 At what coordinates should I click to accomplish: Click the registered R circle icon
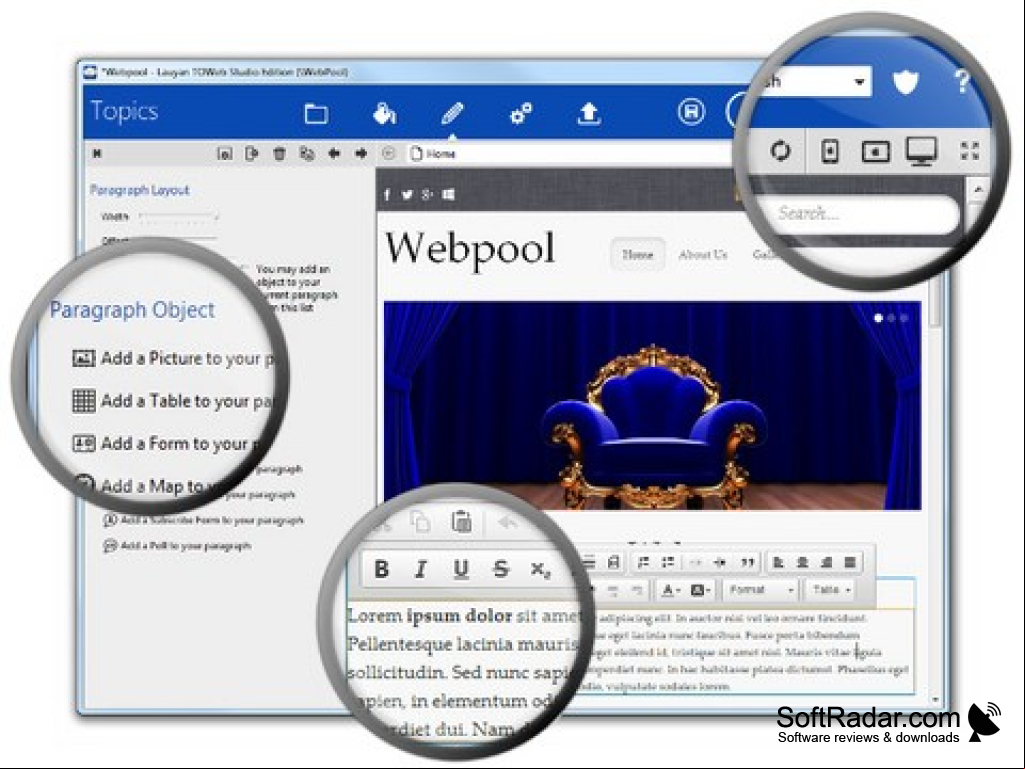[691, 112]
